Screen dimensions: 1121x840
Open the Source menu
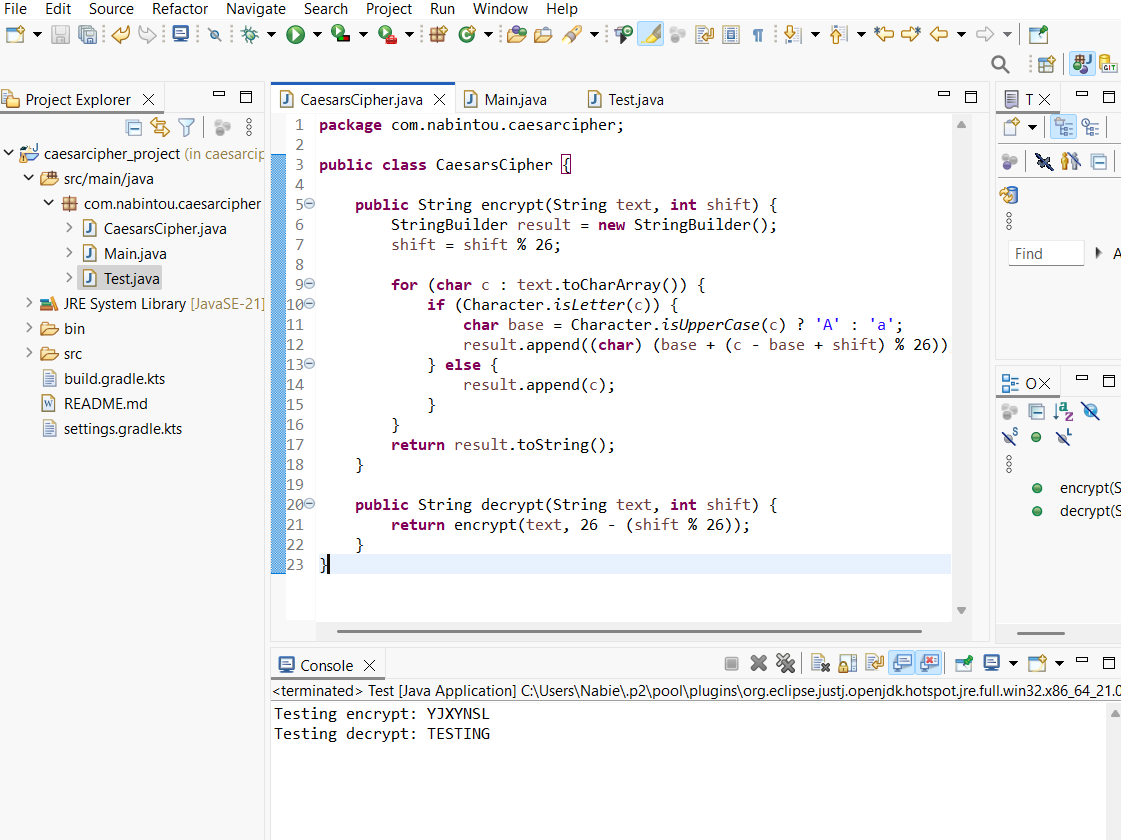click(111, 9)
